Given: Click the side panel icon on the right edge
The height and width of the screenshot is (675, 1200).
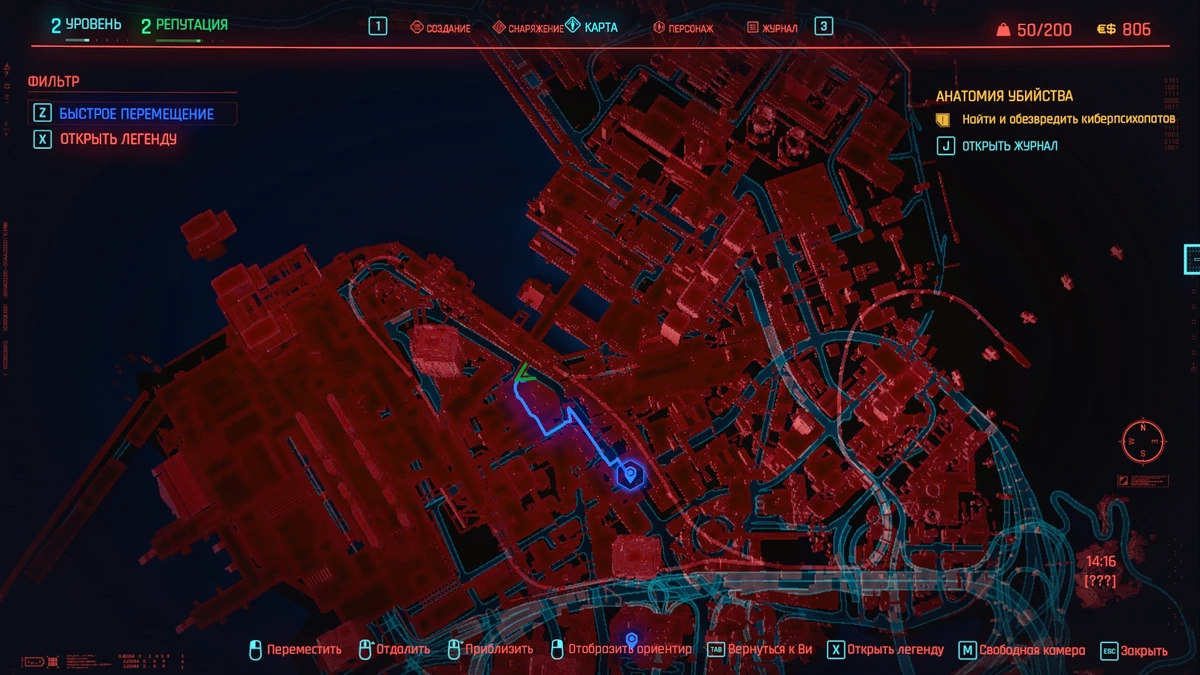Looking at the screenshot, I should pyautogui.click(x=1191, y=259).
